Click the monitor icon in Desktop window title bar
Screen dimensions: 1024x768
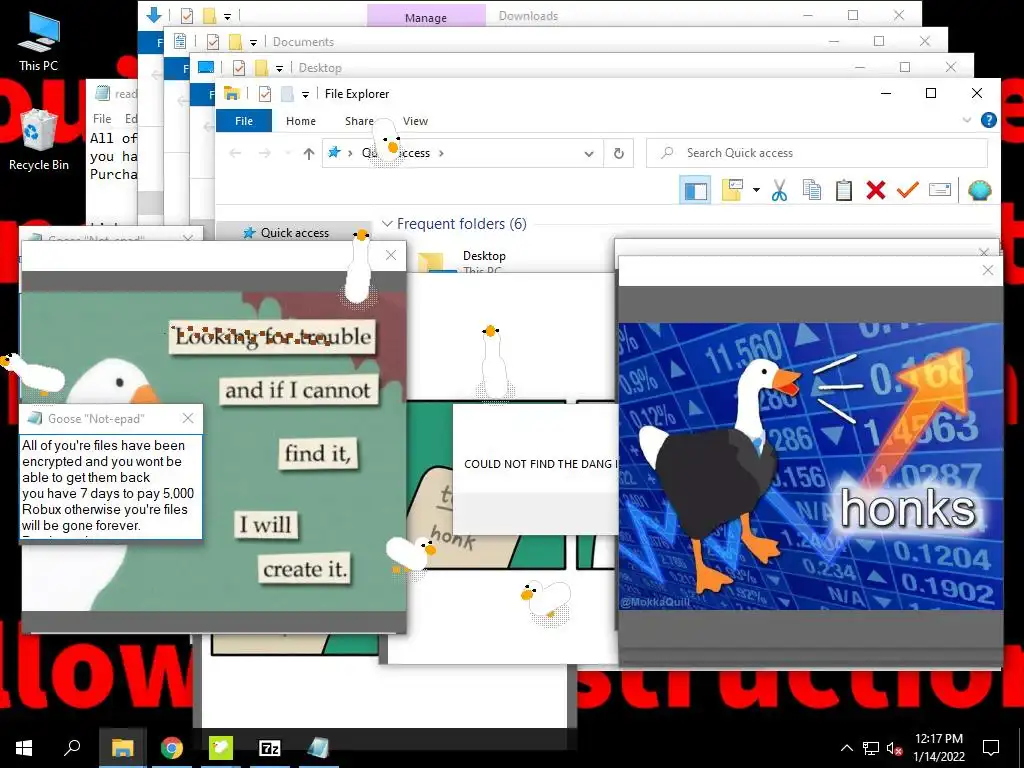click(x=206, y=67)
